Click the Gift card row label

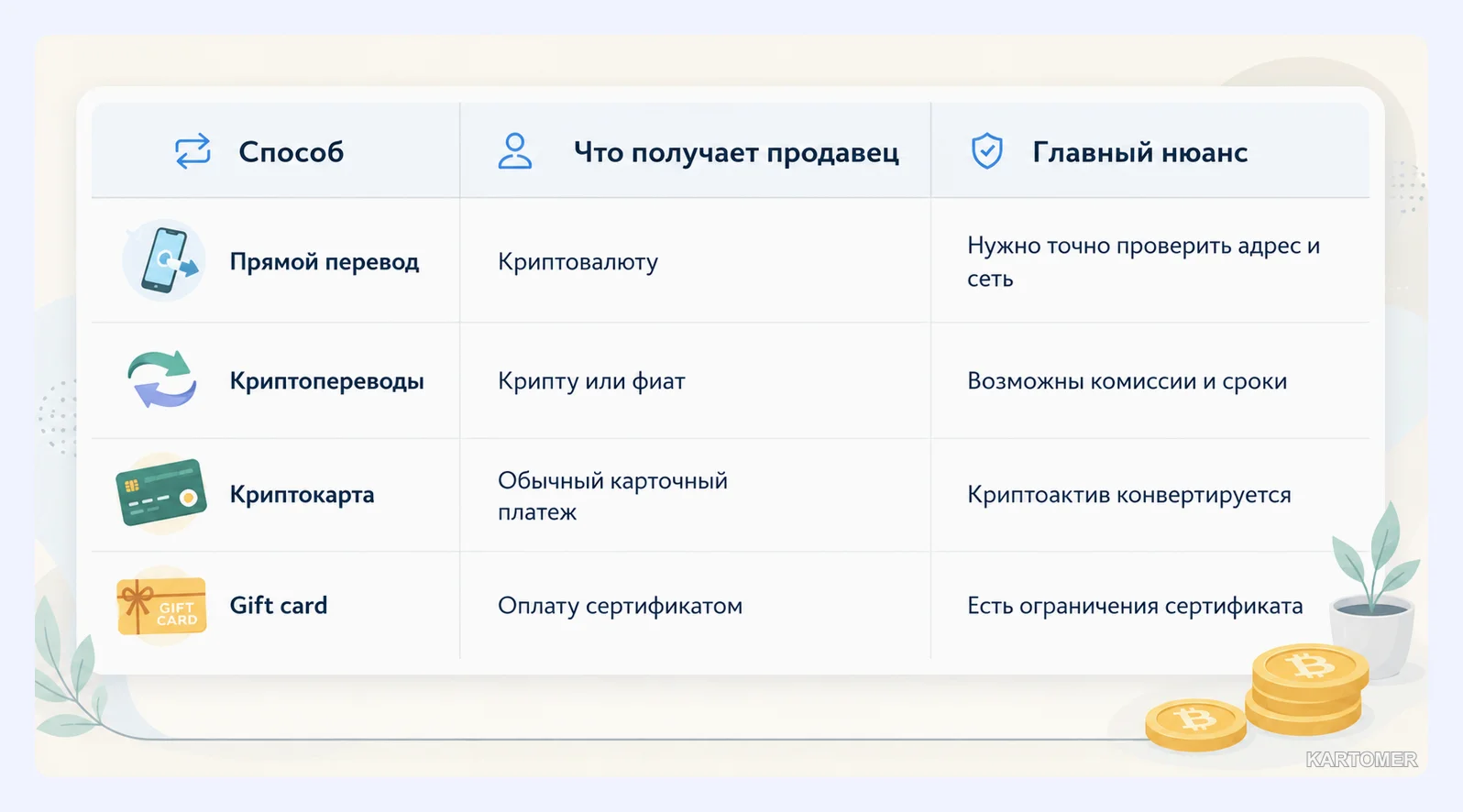pos(278,605)
